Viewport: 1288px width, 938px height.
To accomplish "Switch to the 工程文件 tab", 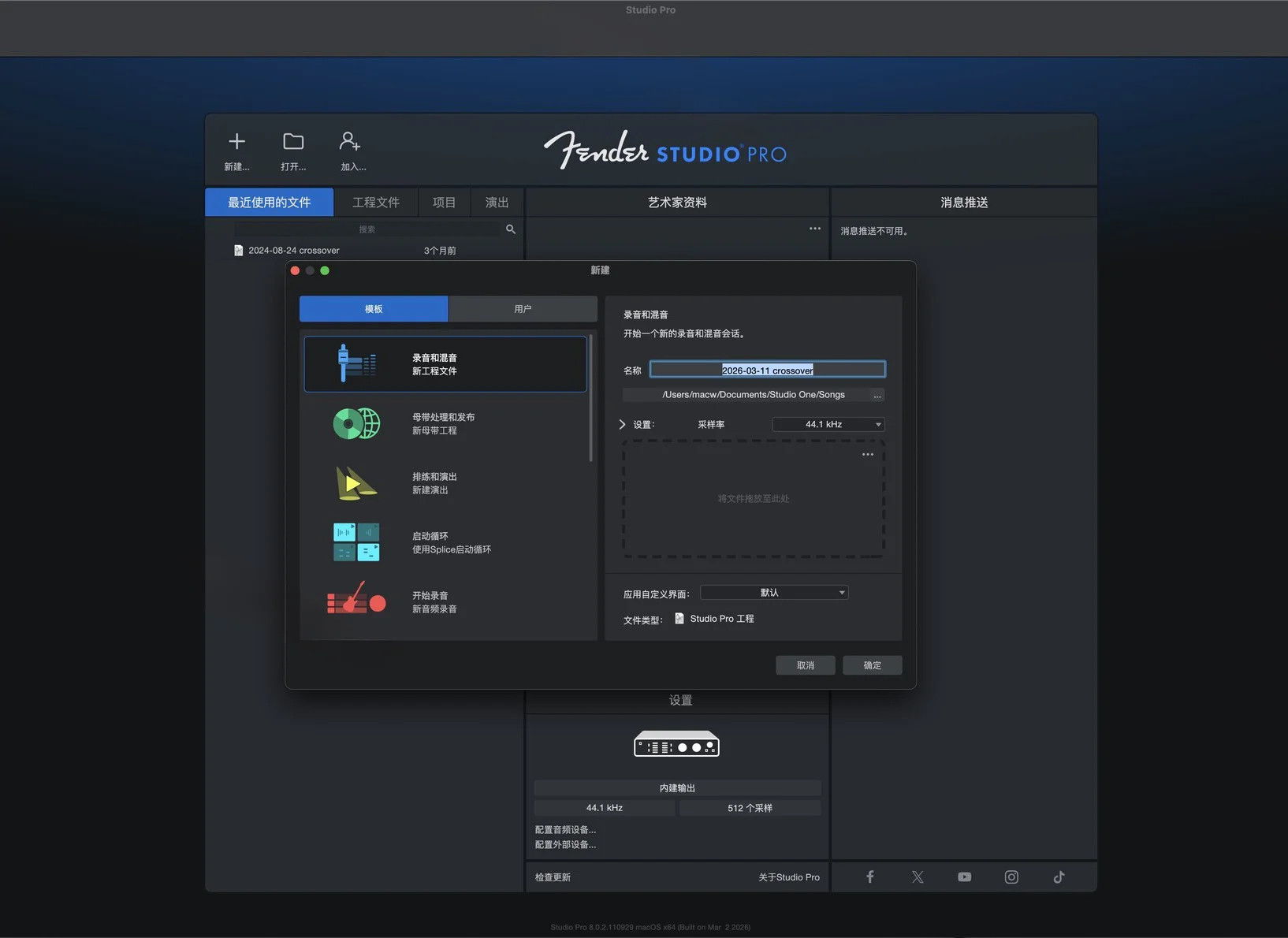I will (375, 203).
